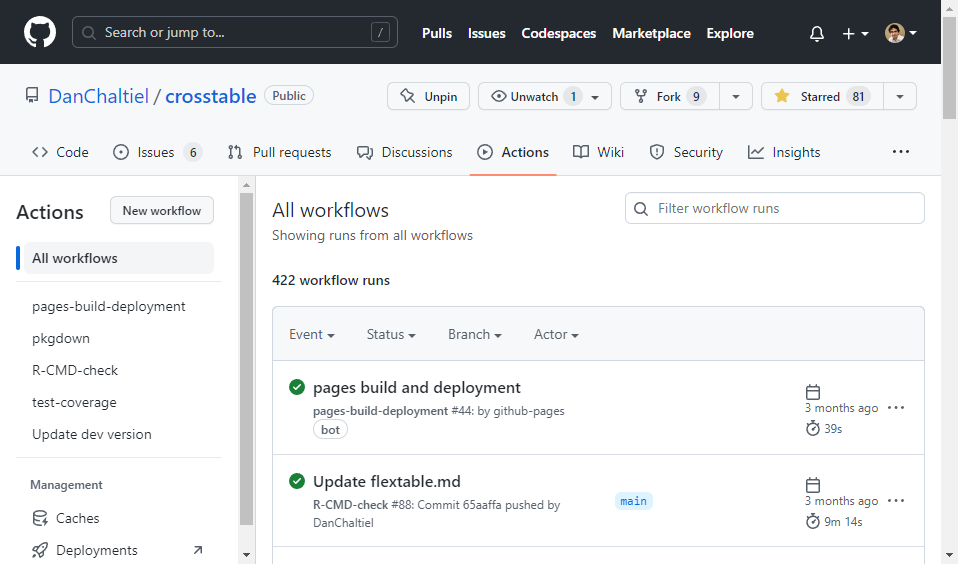Open more options for pages build run
Screen dimensions: 958x564
(x=896, y=408)
